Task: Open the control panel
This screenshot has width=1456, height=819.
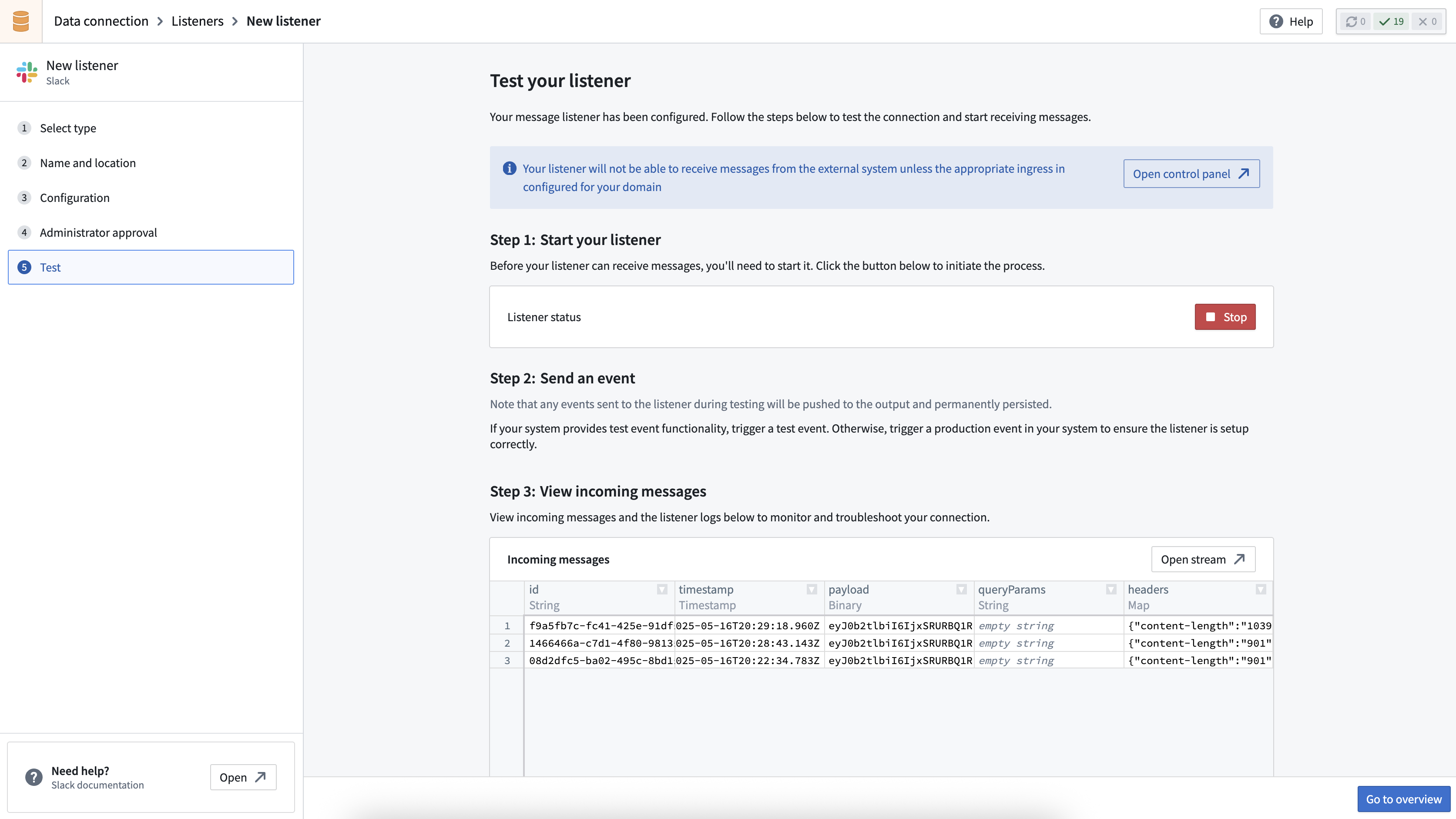Action: [x=1191, y=174]
